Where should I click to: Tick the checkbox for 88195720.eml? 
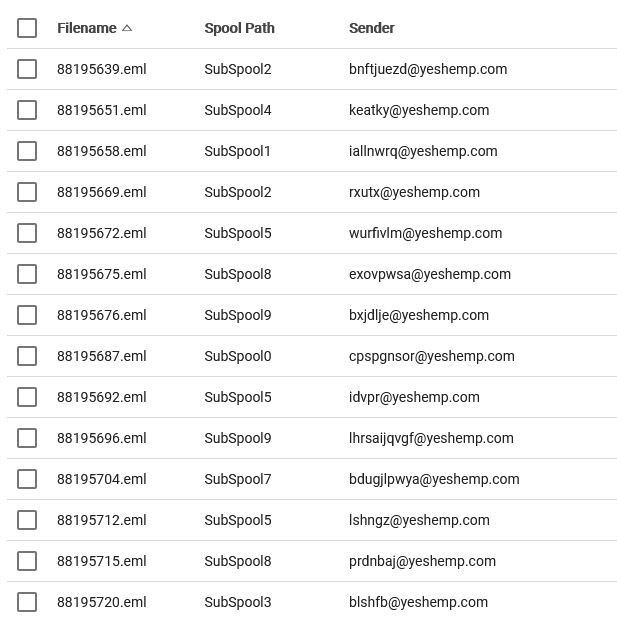27,602
